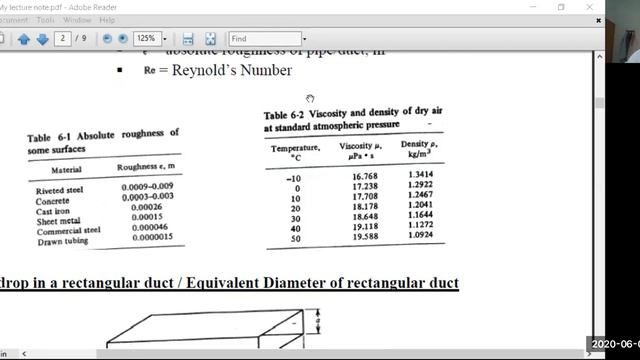
Task: Click the 'Temperature, °C' column header
Action: [296, 152]
